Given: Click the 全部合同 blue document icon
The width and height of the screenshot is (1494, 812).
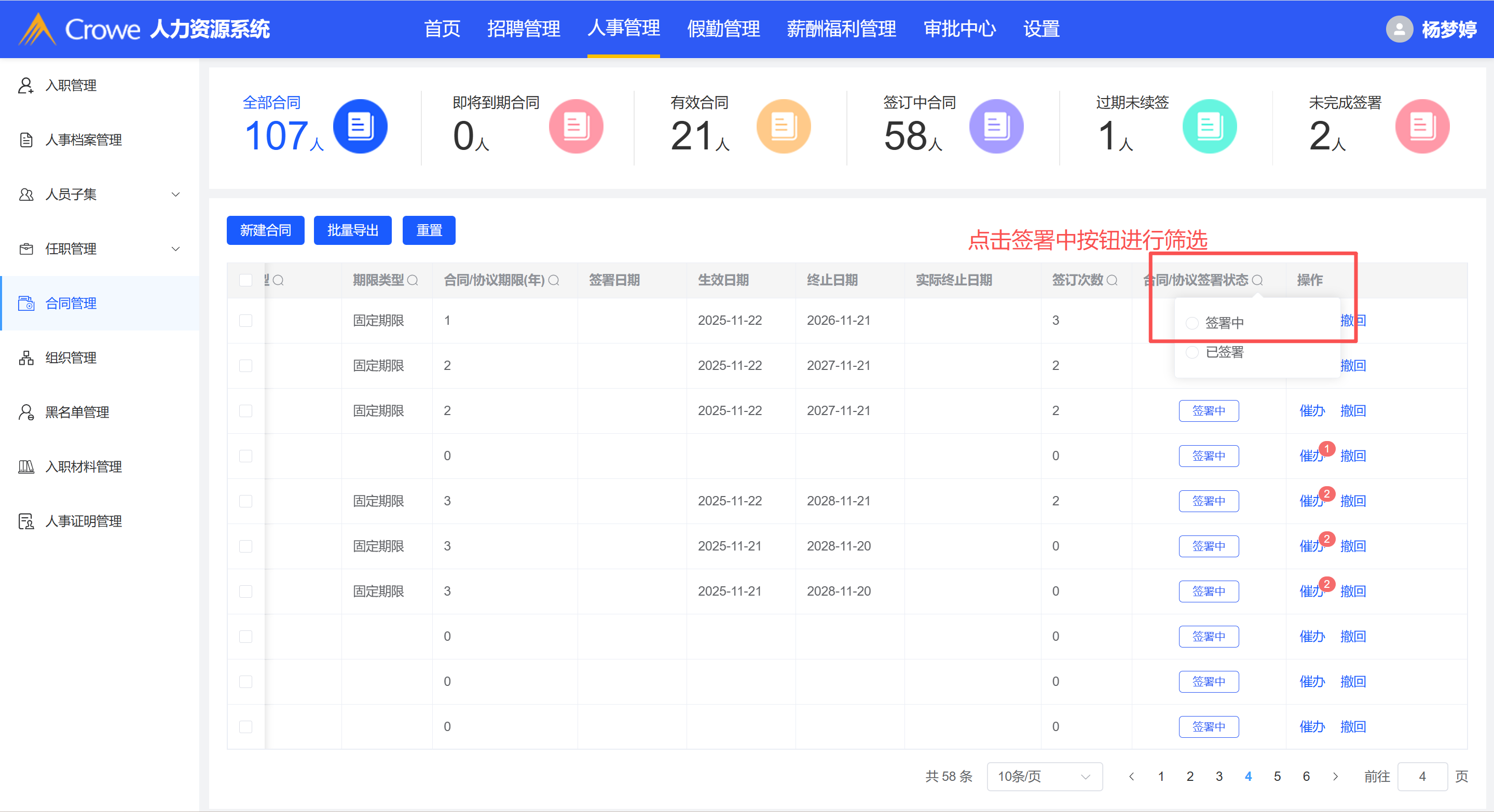Looking at the screenshot, I should point(360,127).
